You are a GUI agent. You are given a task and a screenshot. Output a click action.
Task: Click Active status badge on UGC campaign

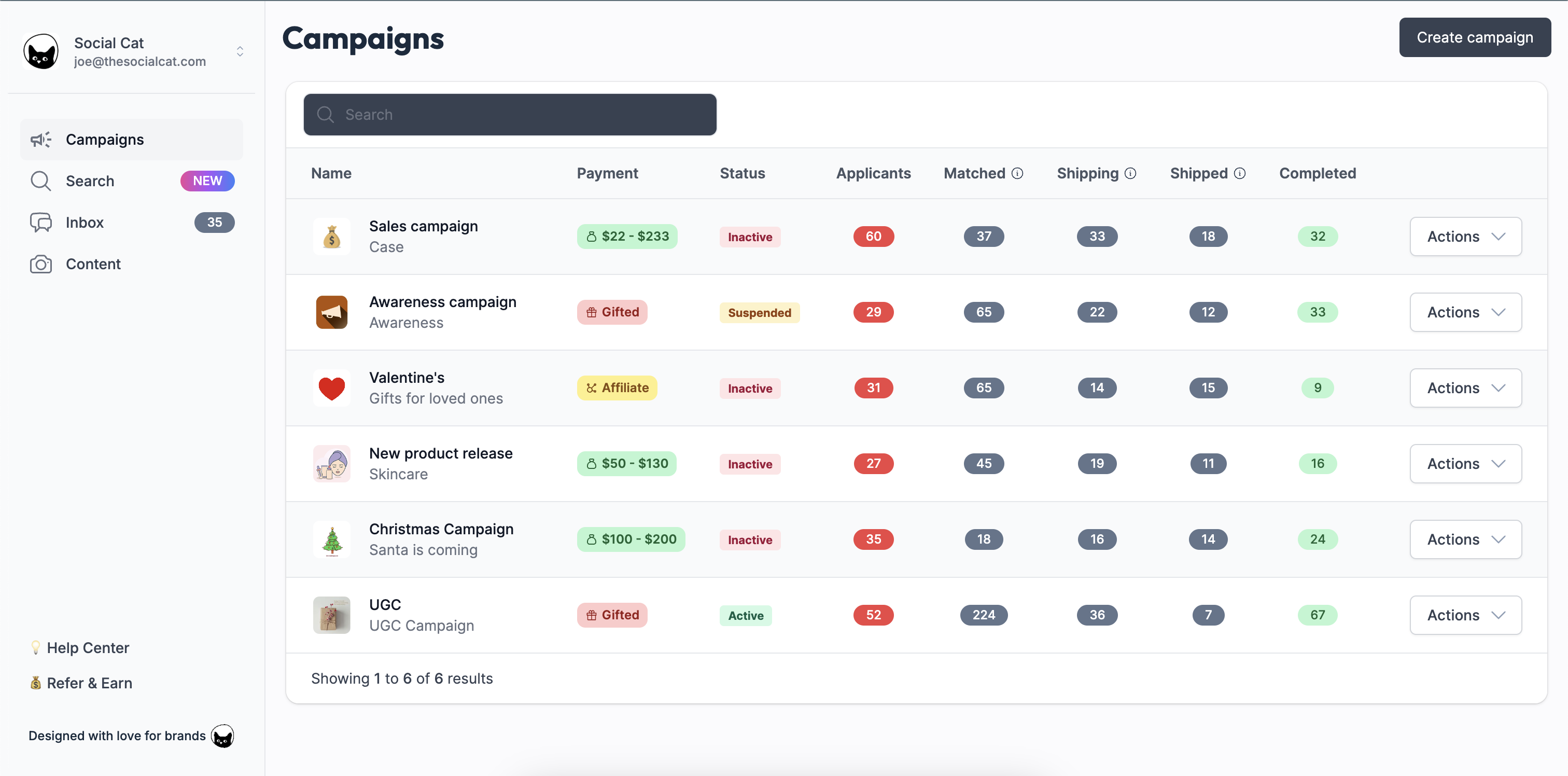[745, 614]
